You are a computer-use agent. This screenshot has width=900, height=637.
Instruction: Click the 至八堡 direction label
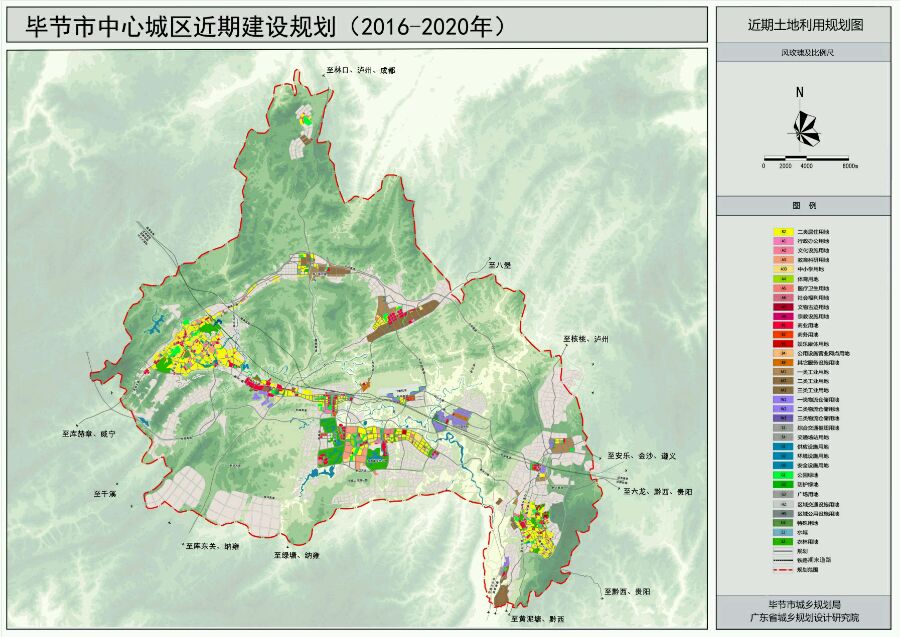(x=499, y=266)
